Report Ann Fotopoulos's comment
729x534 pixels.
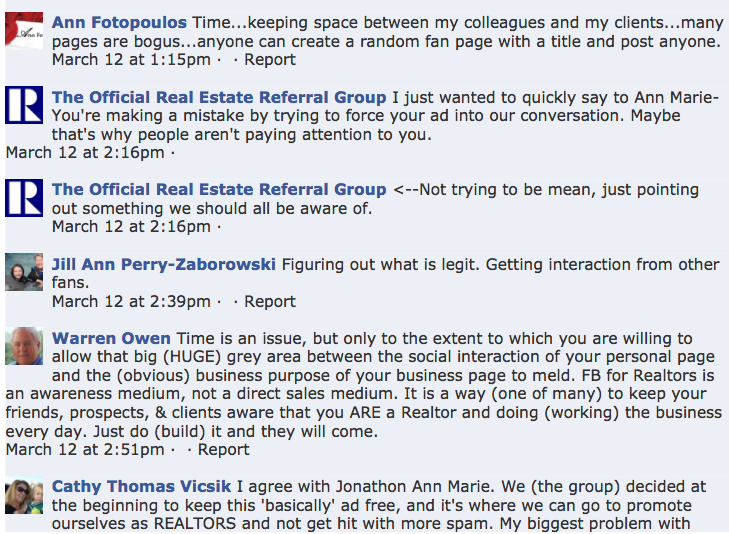(x=270, y=59)
